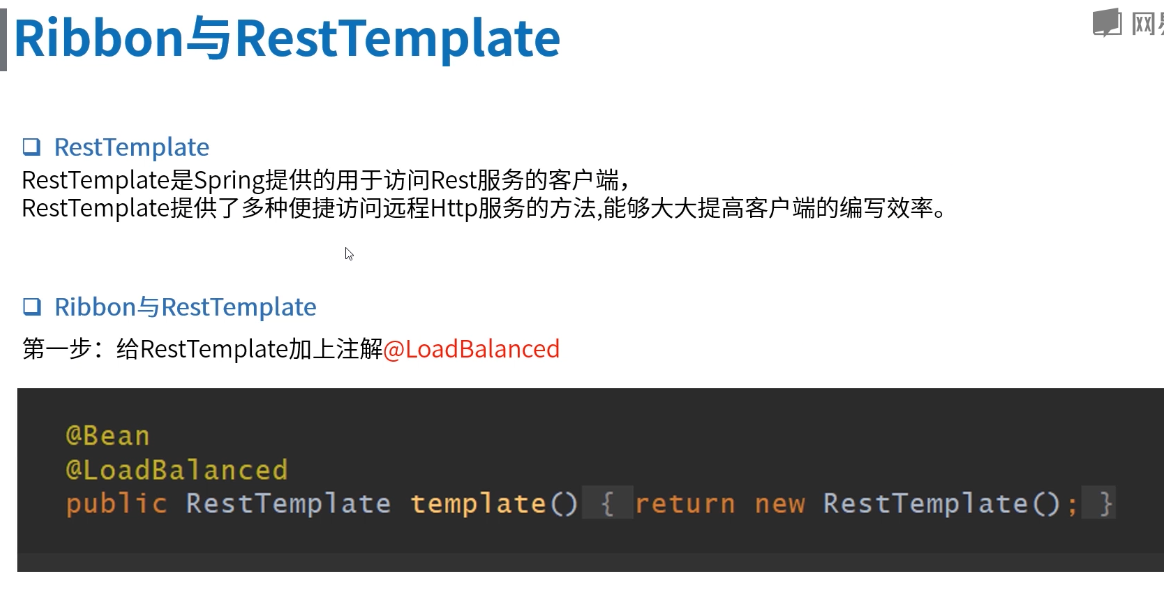
Task: Click the square bullet beside RestTemplate heading
Action: pyautogui.click(x=31, y=146)
